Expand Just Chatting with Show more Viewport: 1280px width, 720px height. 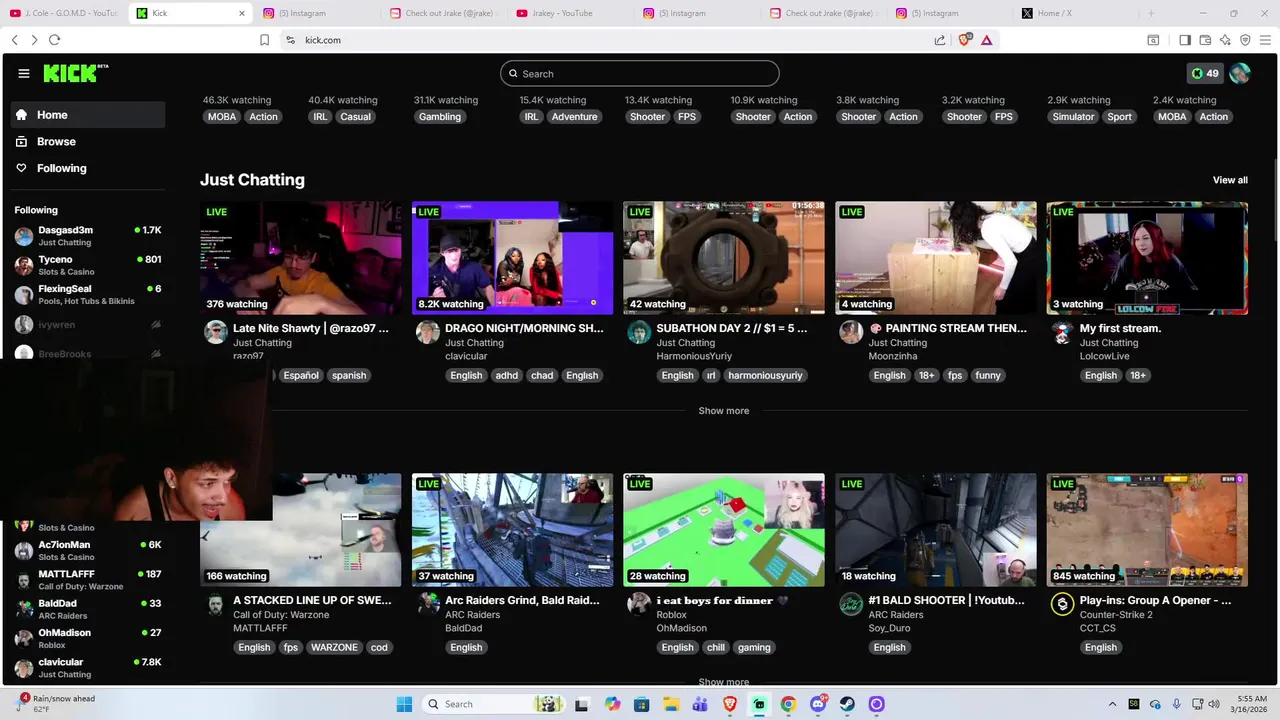[723, 411]
